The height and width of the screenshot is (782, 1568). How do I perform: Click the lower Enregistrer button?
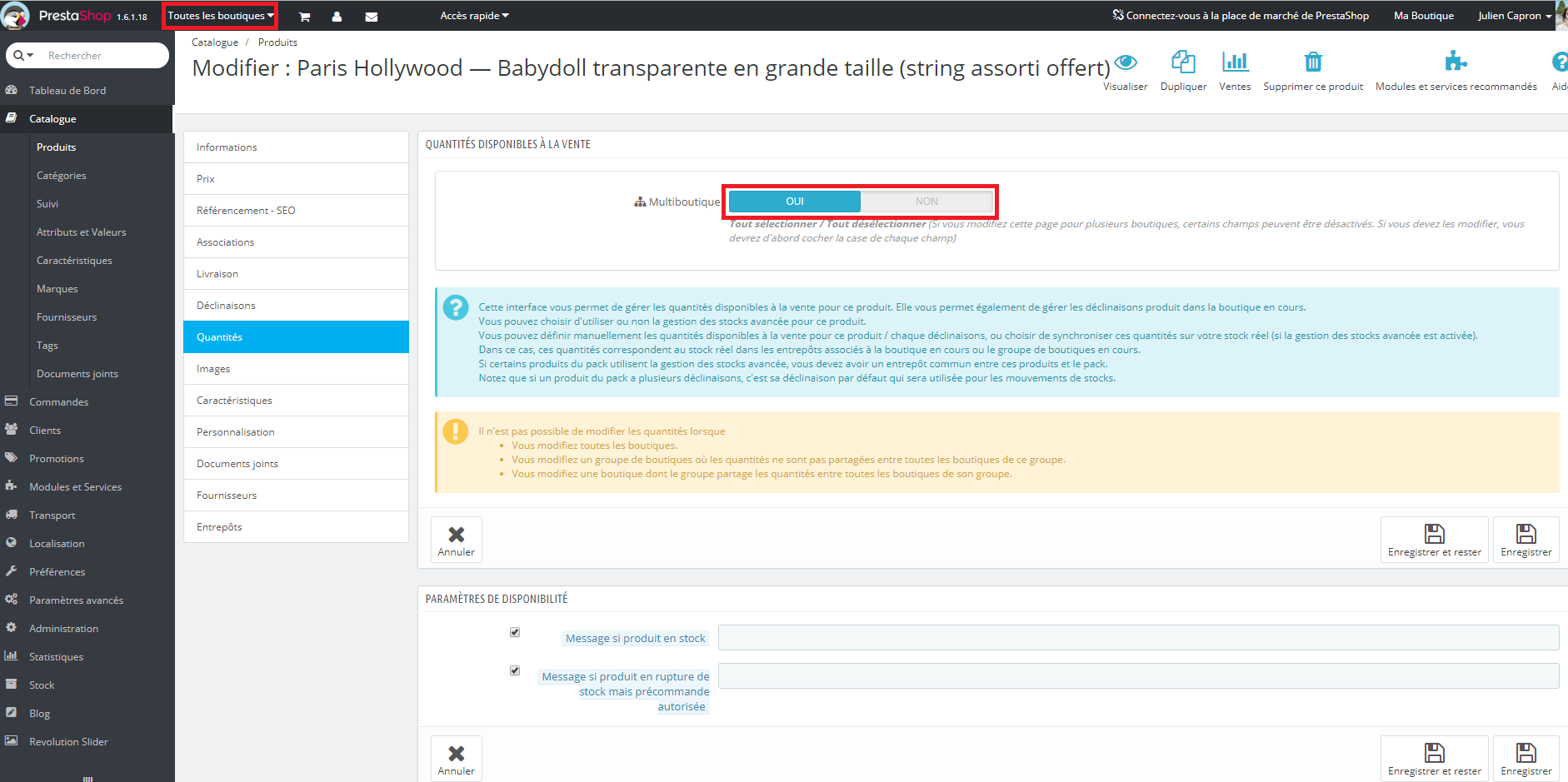tap(1526, 759)
